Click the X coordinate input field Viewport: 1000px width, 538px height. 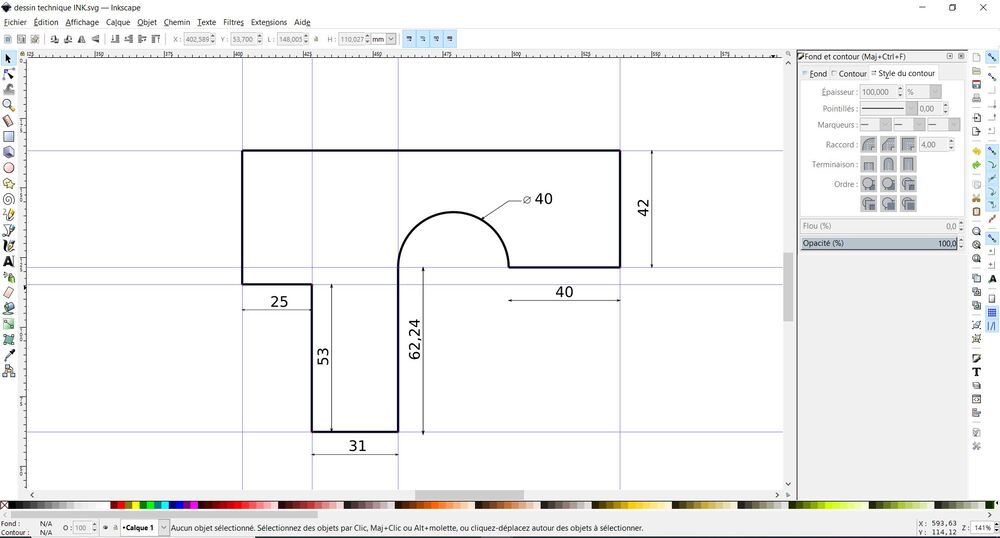click(x=197, y=39)
